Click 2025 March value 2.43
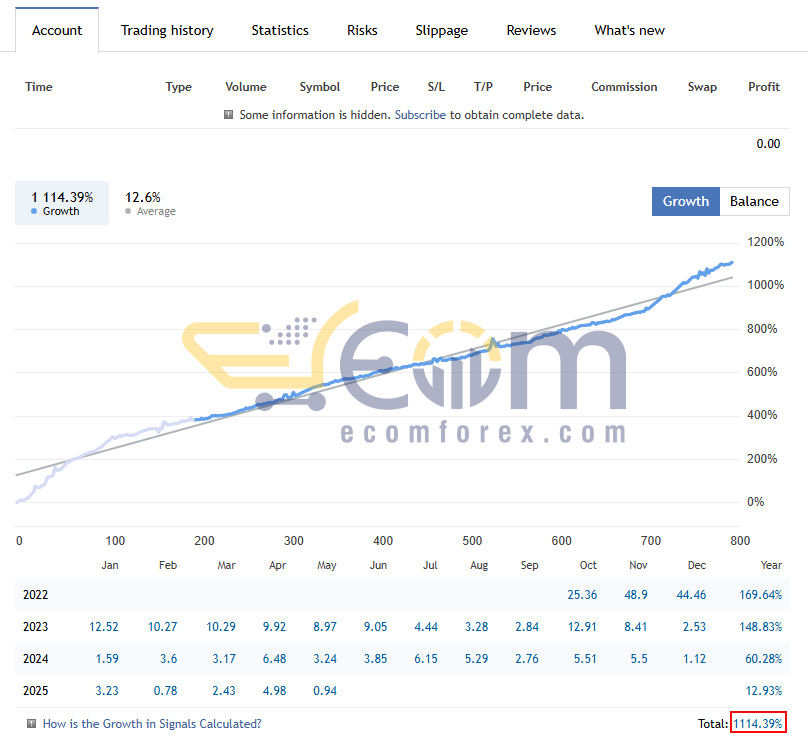 (224, 690)
